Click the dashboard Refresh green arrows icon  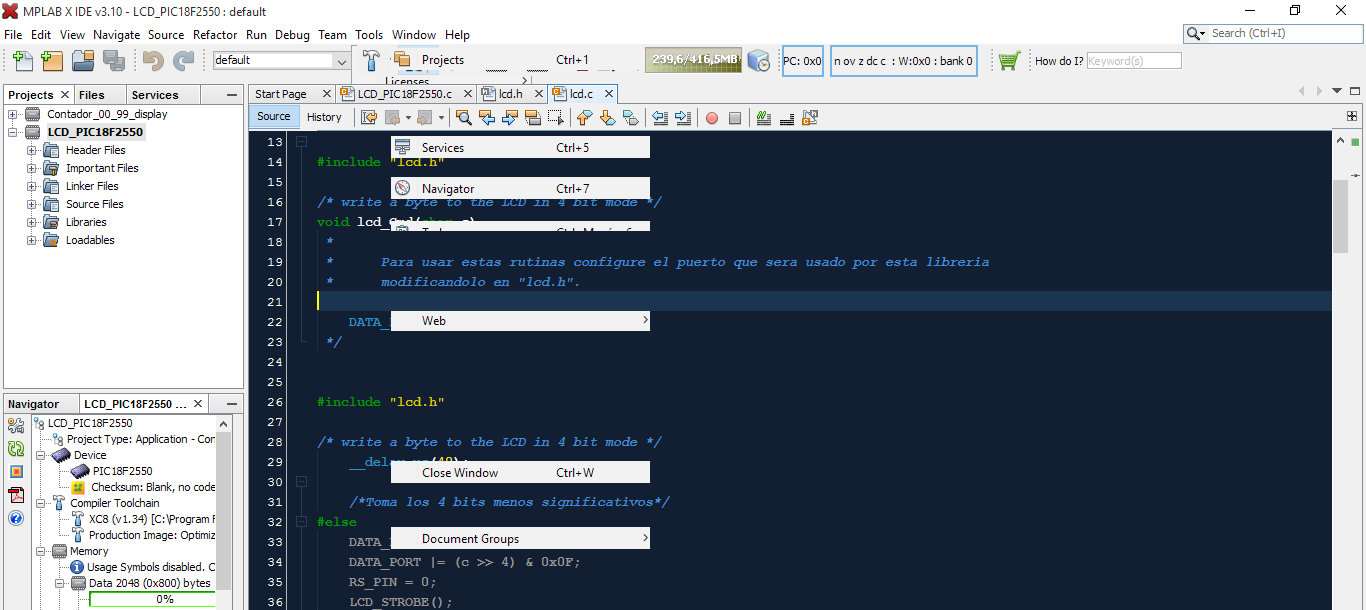point(16,449)
